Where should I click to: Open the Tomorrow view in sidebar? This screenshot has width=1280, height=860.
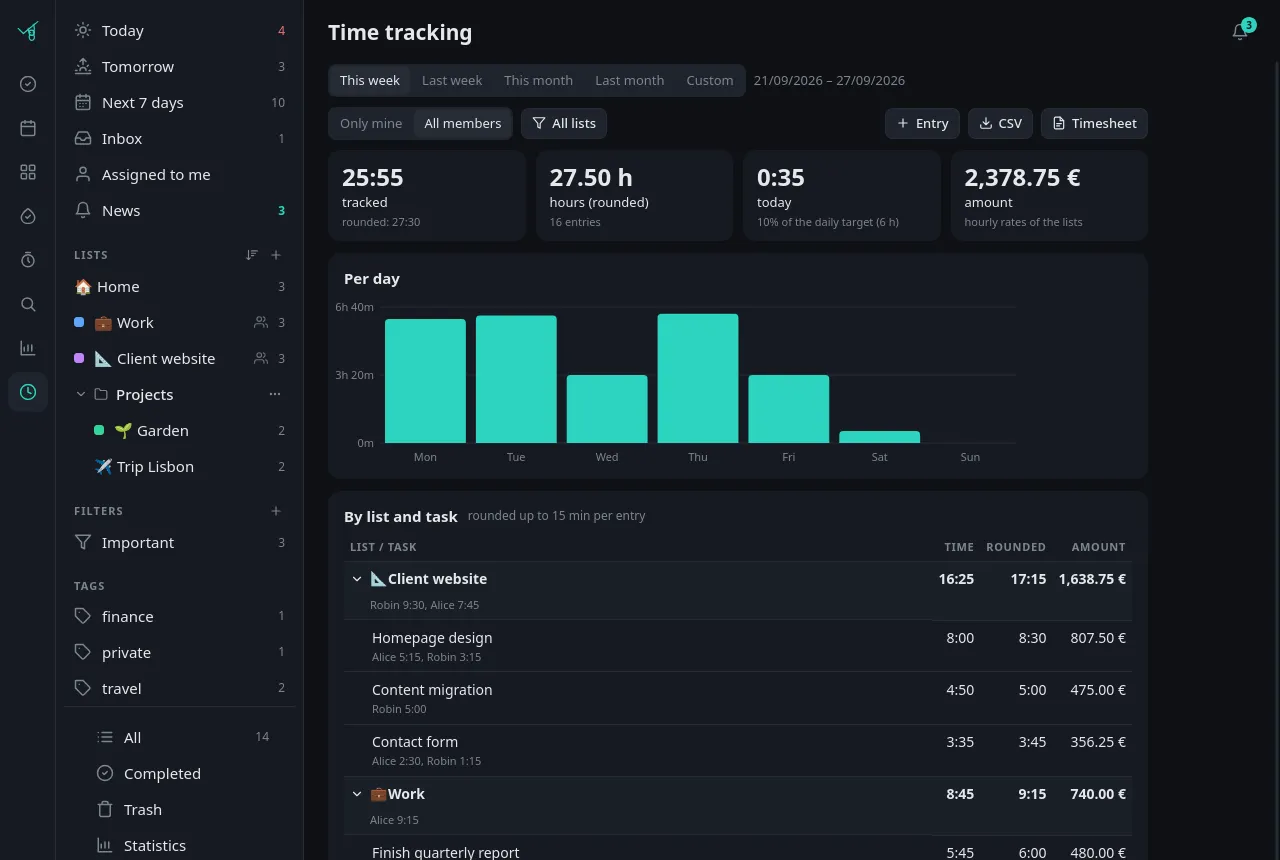point(180,66)
